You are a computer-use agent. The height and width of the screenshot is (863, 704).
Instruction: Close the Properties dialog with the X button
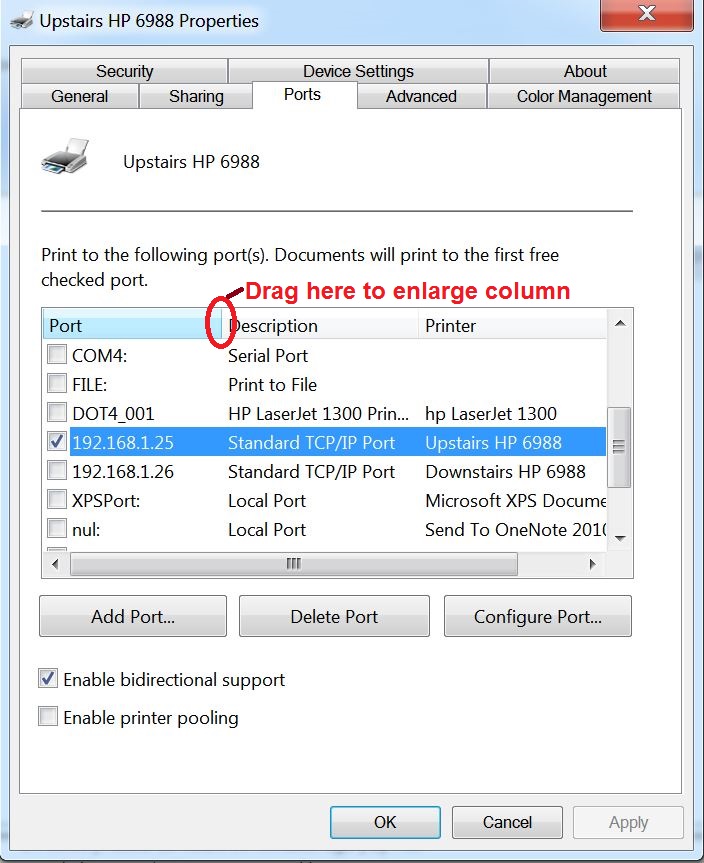646,14
